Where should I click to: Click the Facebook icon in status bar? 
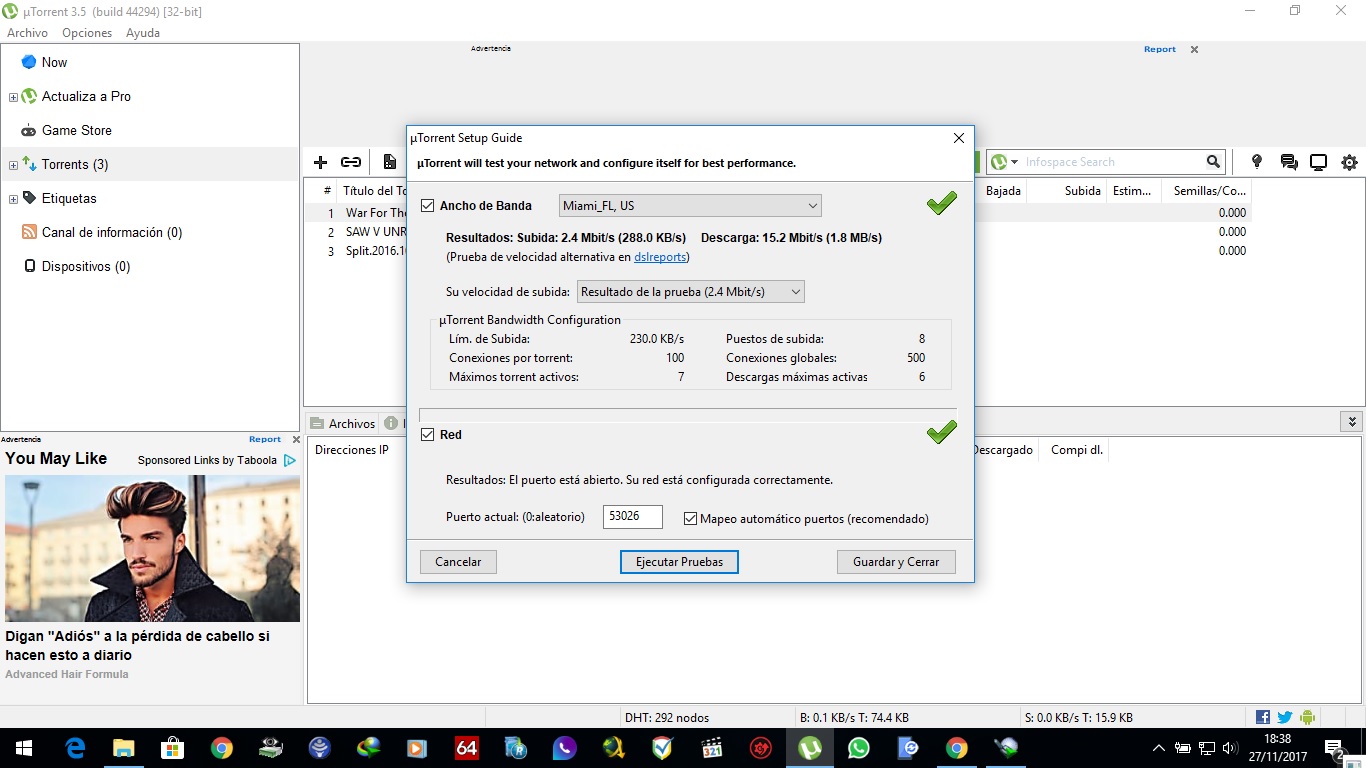coord(1263,717)
